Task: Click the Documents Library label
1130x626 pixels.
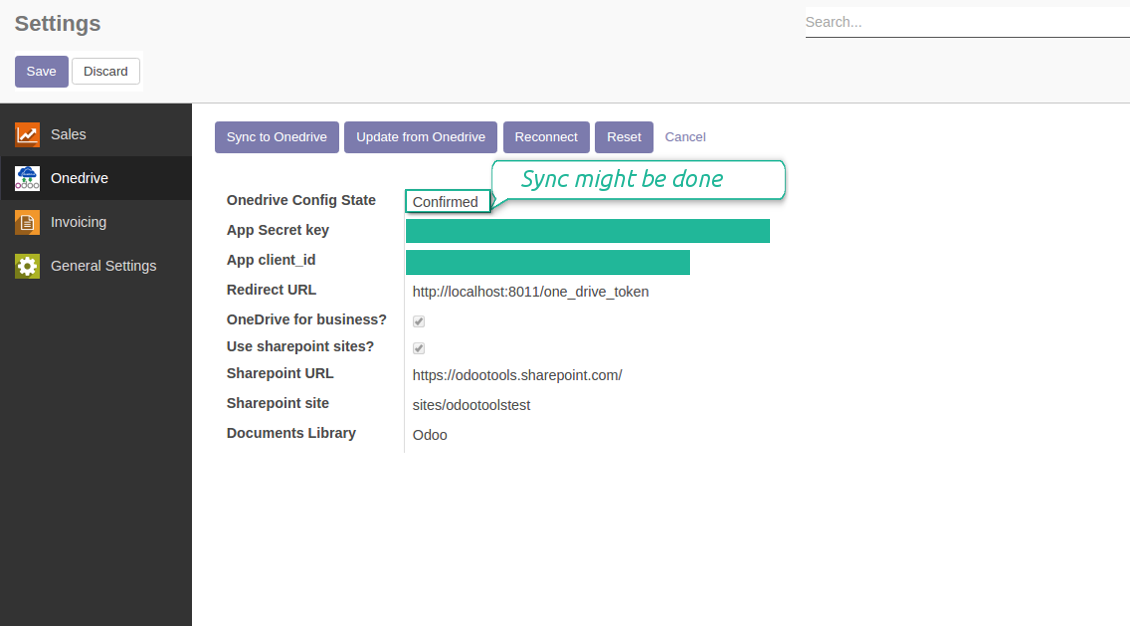Action: [291, 433]
